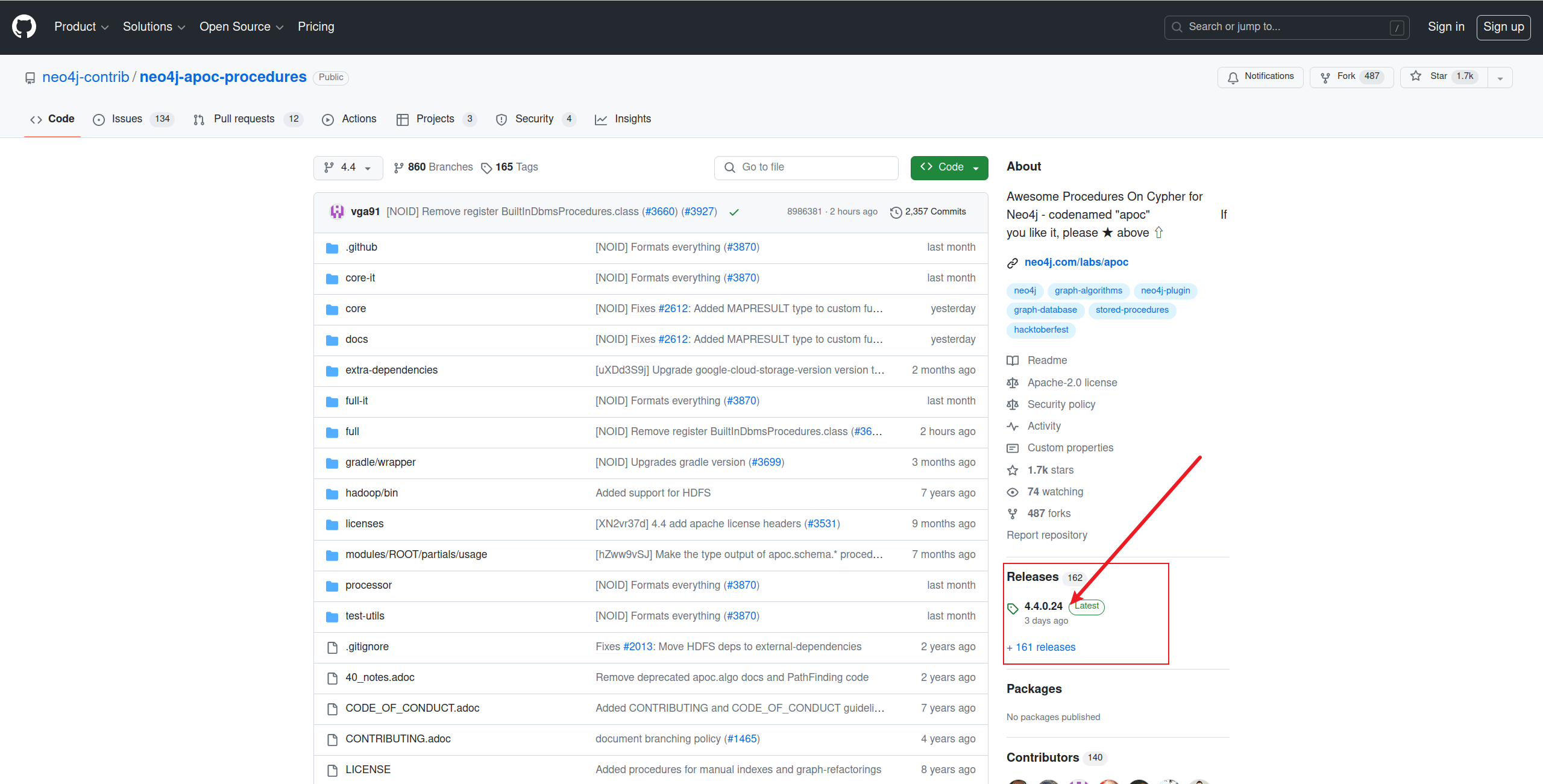Image resolution: width=1543 pixels, height=784 pixels.
Task: Select the graph-algorithms topic tag
Action: point(1088,290)
